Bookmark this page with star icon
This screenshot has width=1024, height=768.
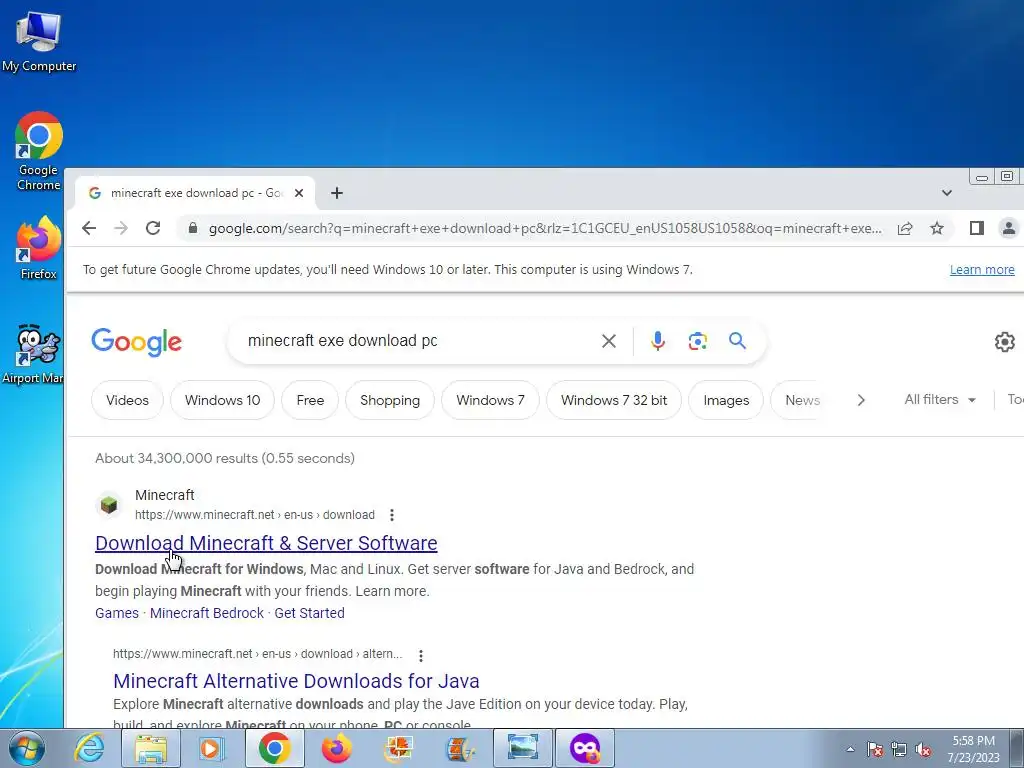pos(937,228)
